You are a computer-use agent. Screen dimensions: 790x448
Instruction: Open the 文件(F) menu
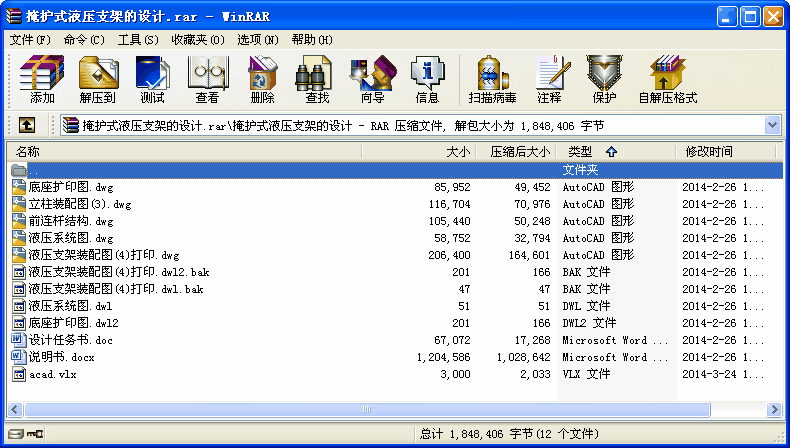click(31, 40)
